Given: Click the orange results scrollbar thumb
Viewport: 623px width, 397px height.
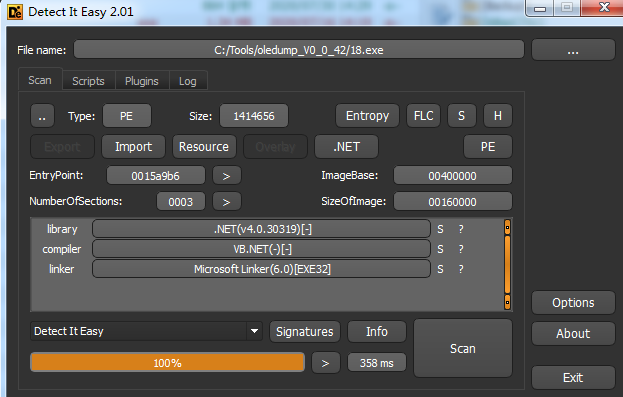Looking at the screenshot, I should click(507, 265).
